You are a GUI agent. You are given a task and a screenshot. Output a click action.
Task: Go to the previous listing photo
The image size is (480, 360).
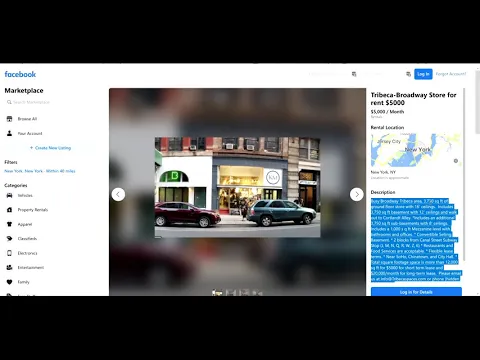click(x=118, y=194)
